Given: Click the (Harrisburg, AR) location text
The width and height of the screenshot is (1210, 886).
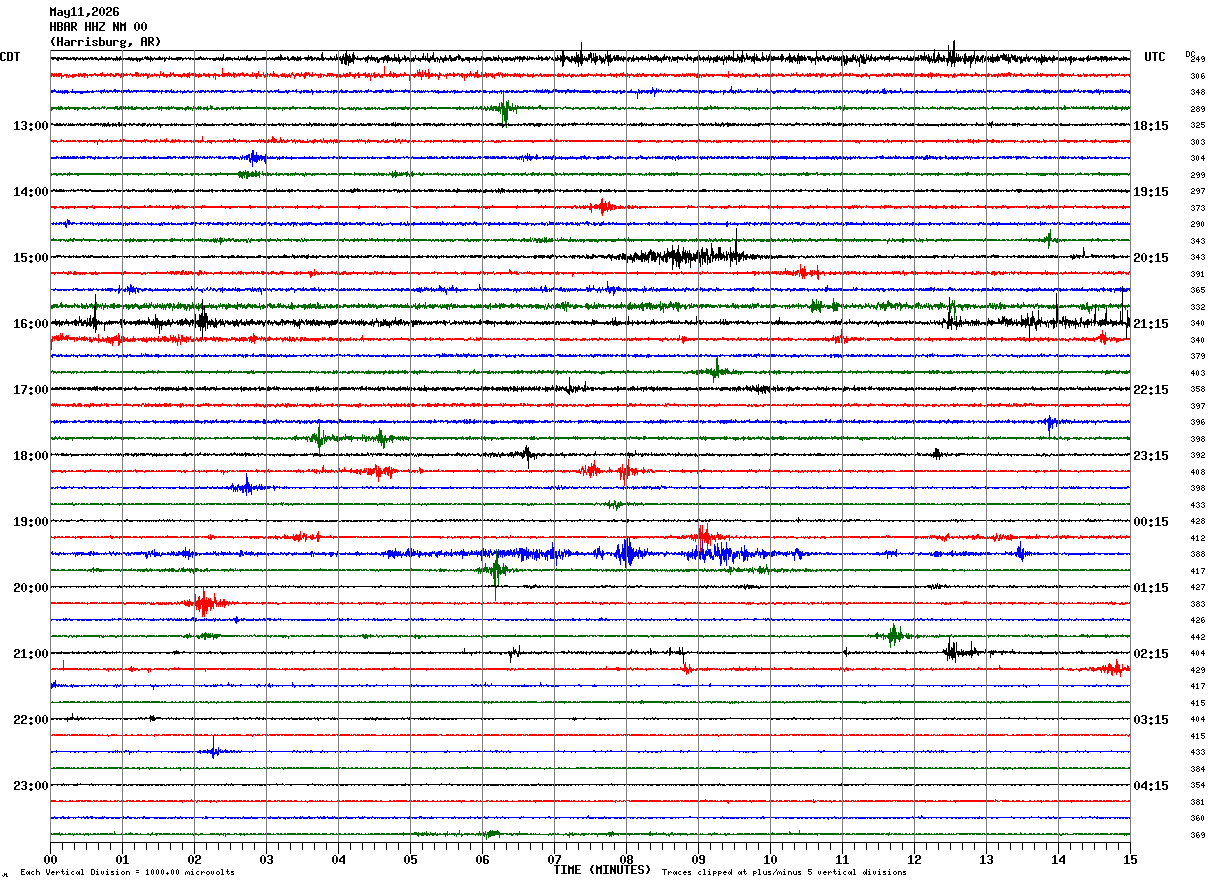Looking at the screenshot, I should pyautogui.click(x=105, y=42).
